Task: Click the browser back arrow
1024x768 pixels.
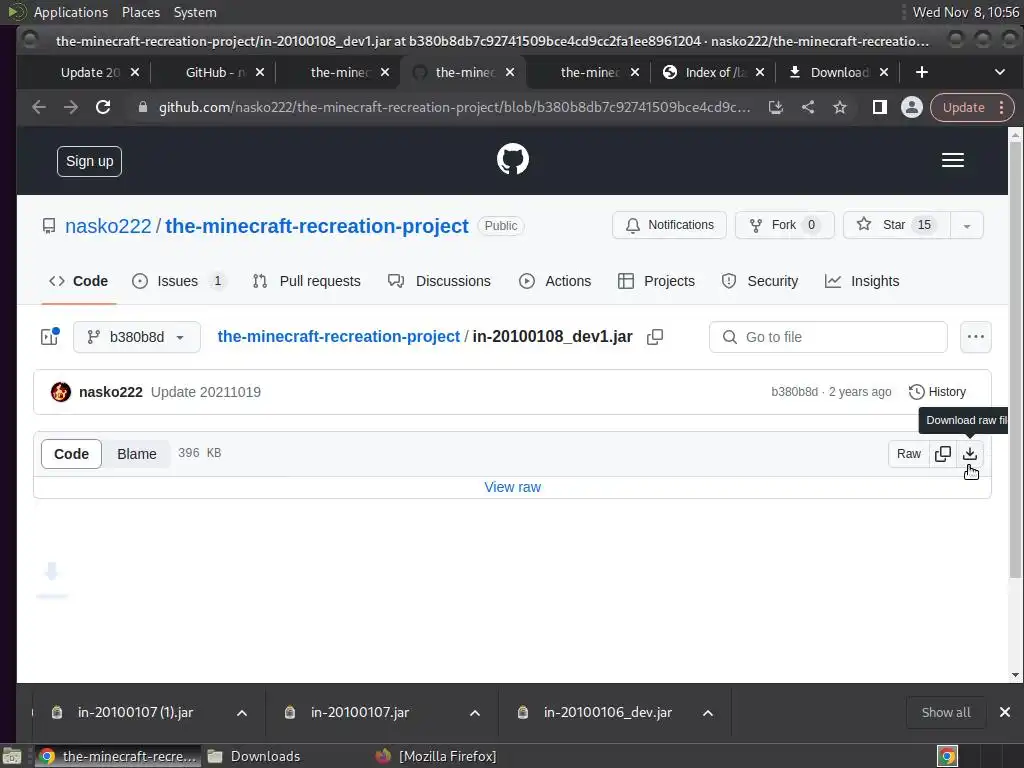Action: (39, 107)
